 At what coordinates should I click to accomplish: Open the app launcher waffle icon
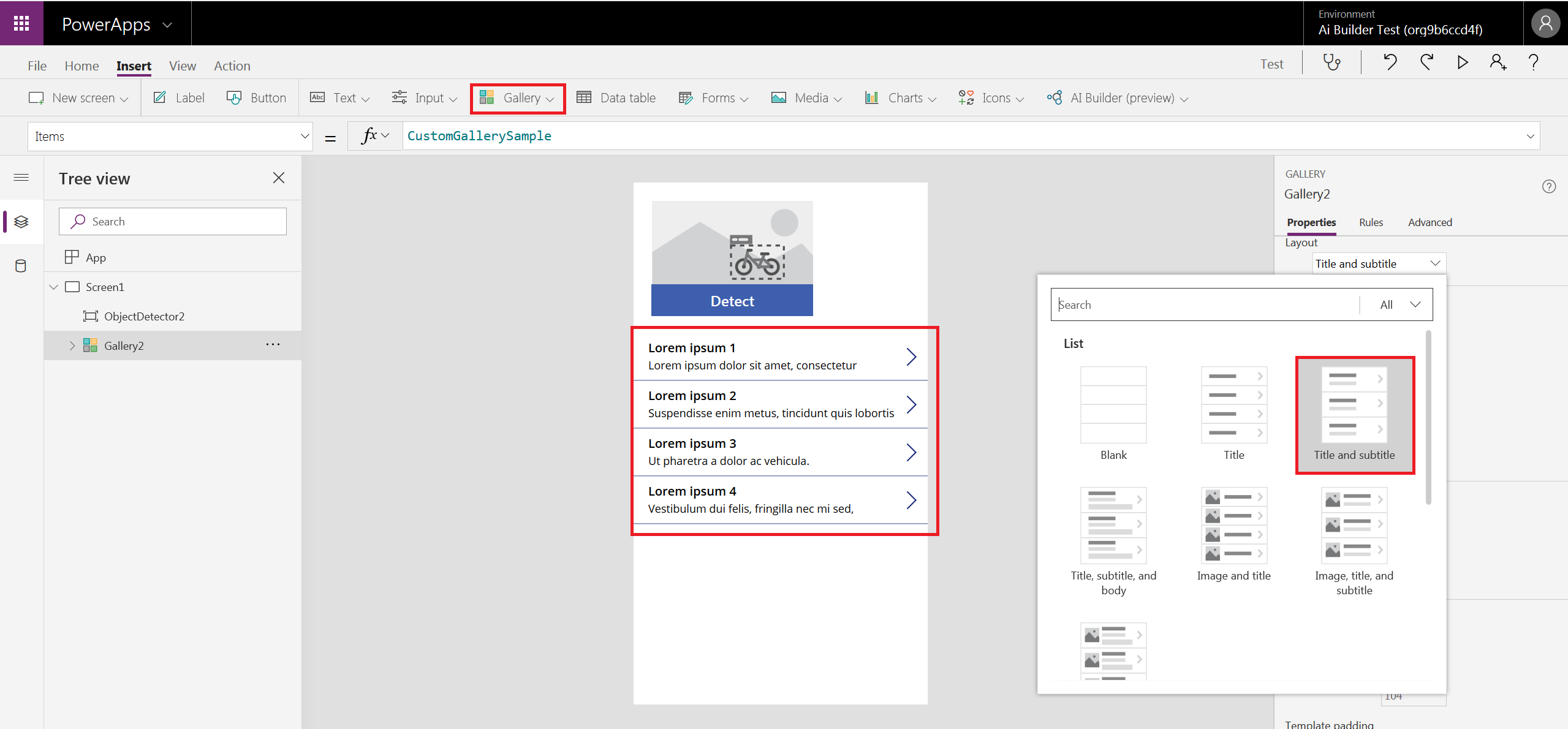pos(21,23)
